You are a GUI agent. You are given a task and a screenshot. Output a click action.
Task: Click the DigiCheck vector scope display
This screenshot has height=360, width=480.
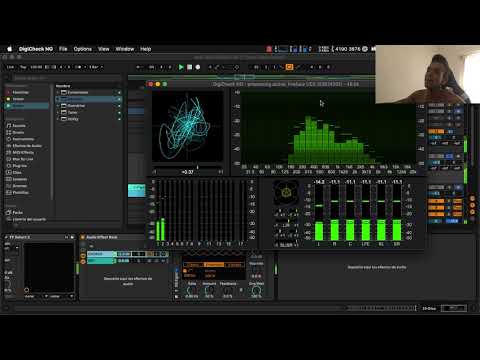[188, 127]
